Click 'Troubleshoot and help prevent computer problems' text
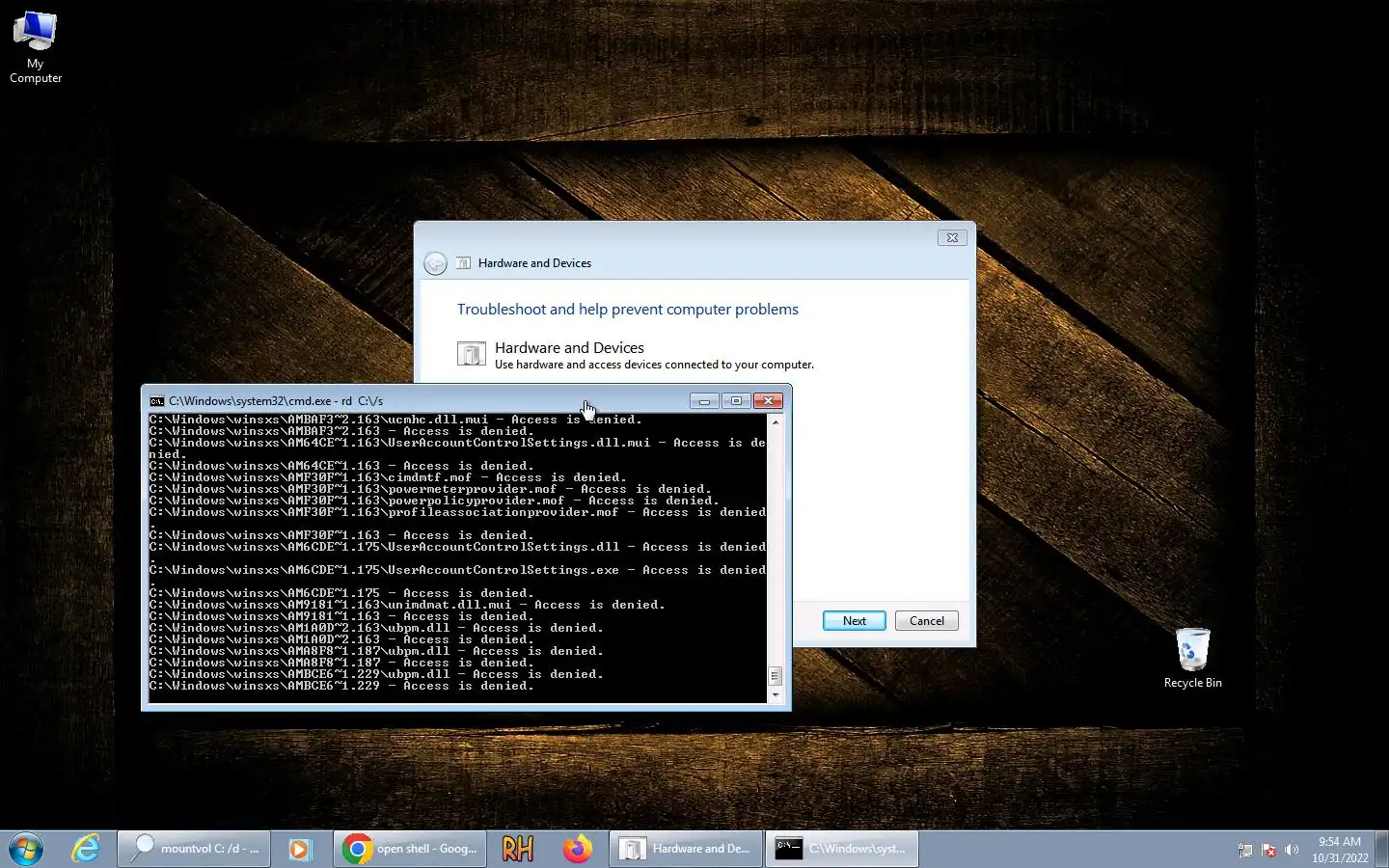 pos(628,310)
